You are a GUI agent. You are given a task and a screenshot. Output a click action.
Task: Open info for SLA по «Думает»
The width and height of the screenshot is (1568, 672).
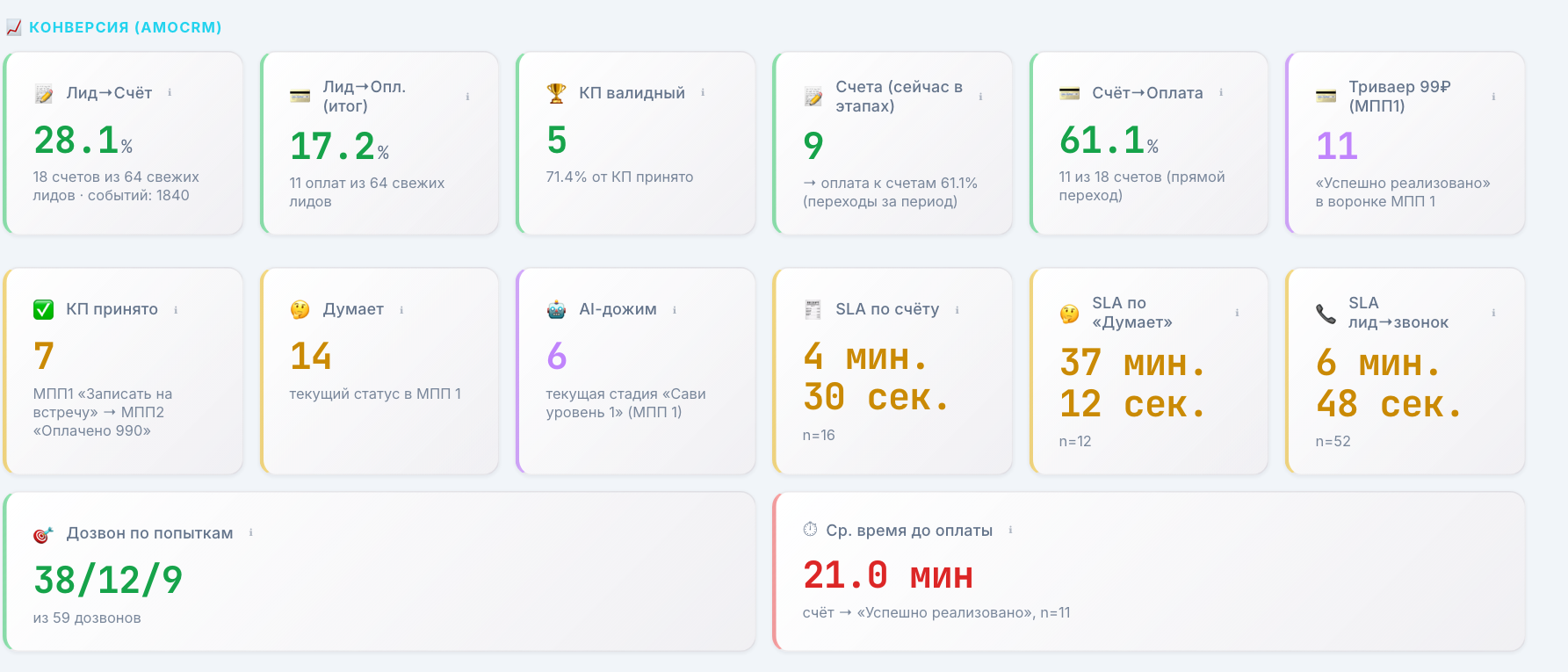(x=1237, y=313)
